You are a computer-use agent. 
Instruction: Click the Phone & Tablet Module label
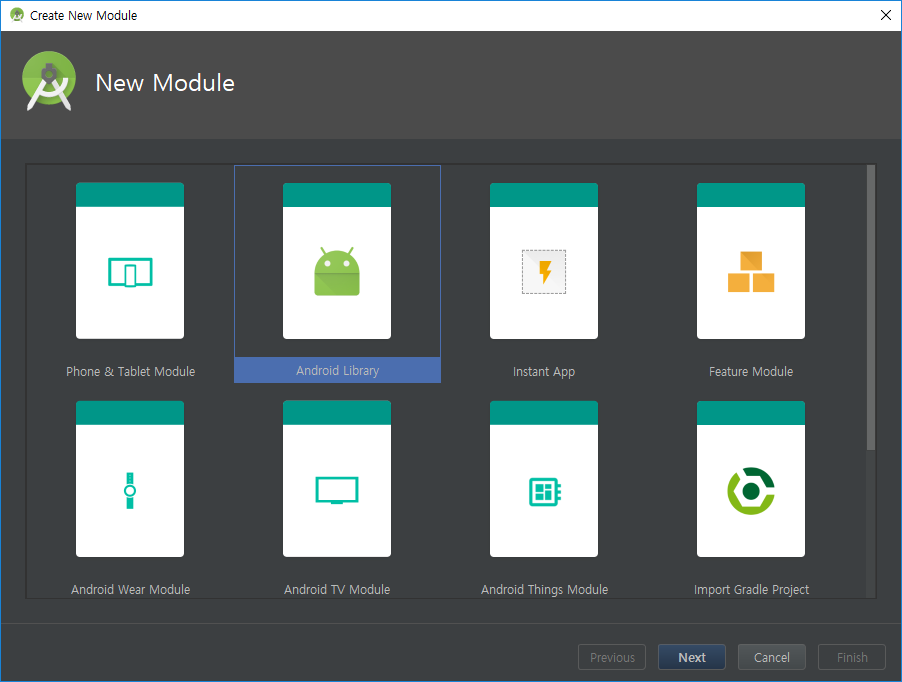[x=131, y=371]
